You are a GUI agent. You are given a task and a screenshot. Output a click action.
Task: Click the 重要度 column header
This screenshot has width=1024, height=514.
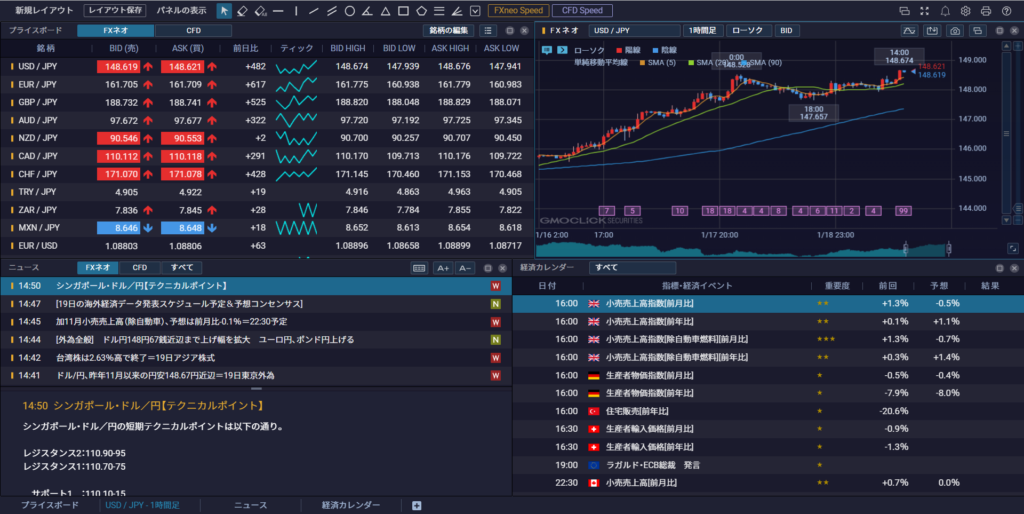coord(837,286)
